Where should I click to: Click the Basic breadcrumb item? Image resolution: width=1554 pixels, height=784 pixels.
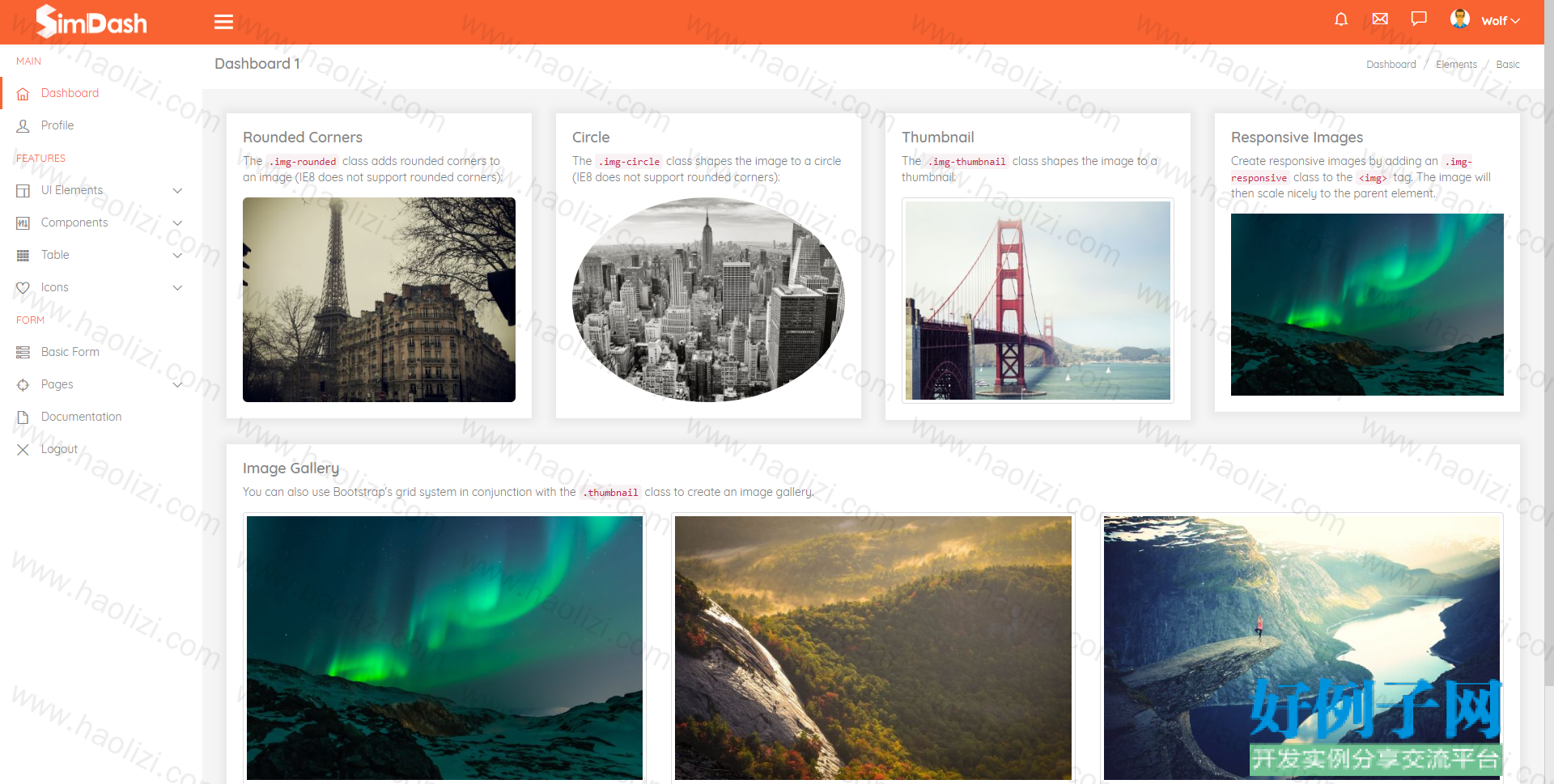[1508, 65]
